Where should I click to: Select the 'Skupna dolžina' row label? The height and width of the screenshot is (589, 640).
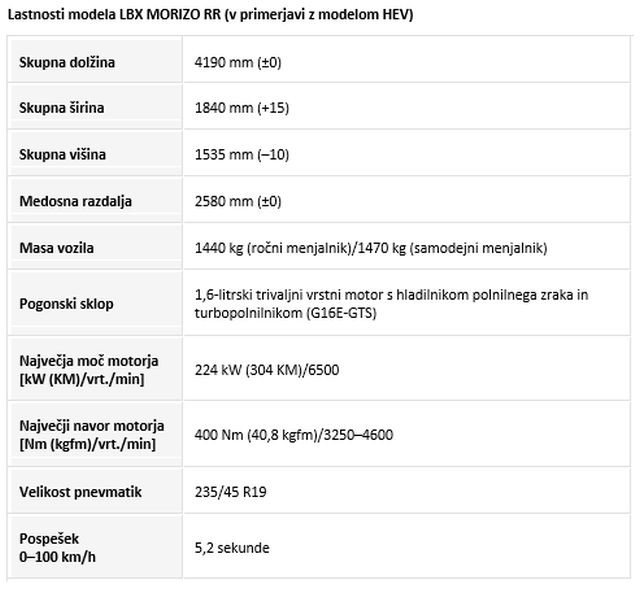coord(67,62)
